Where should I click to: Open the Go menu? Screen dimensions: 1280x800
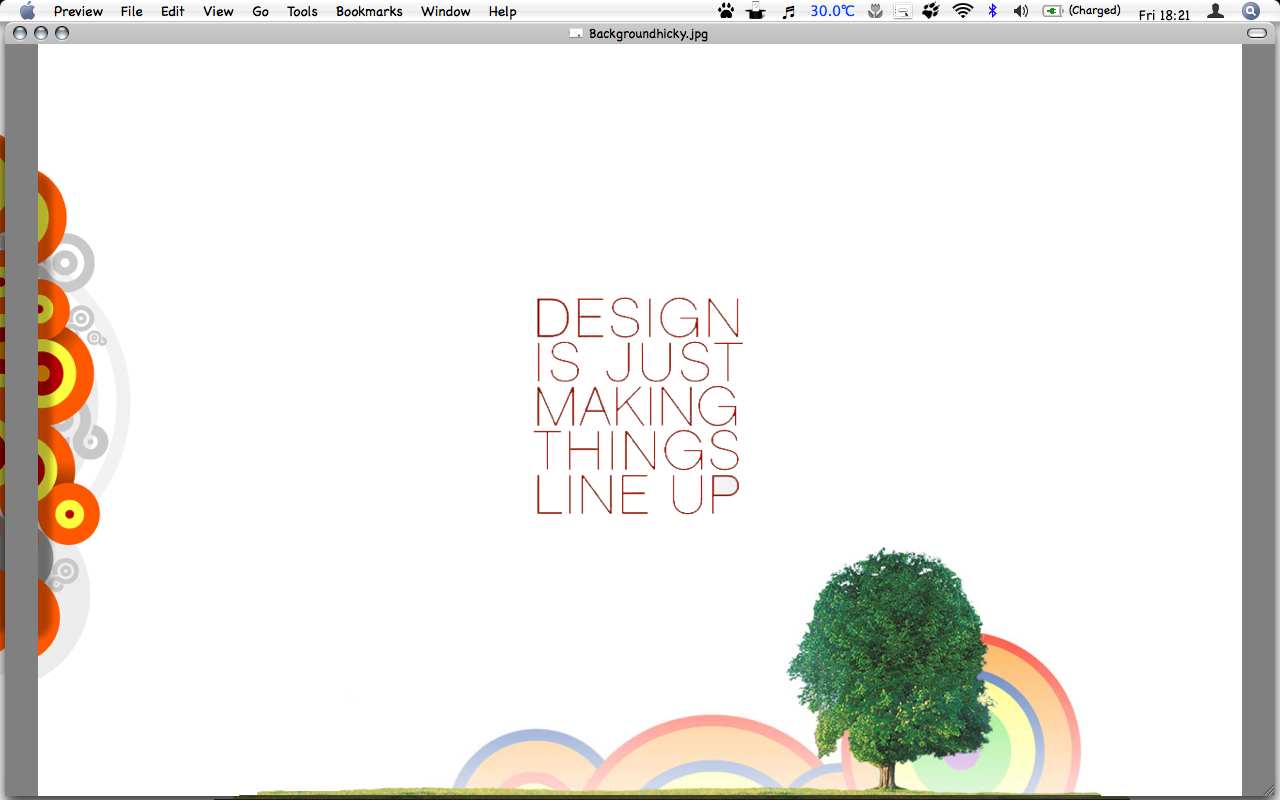[260, 11]
